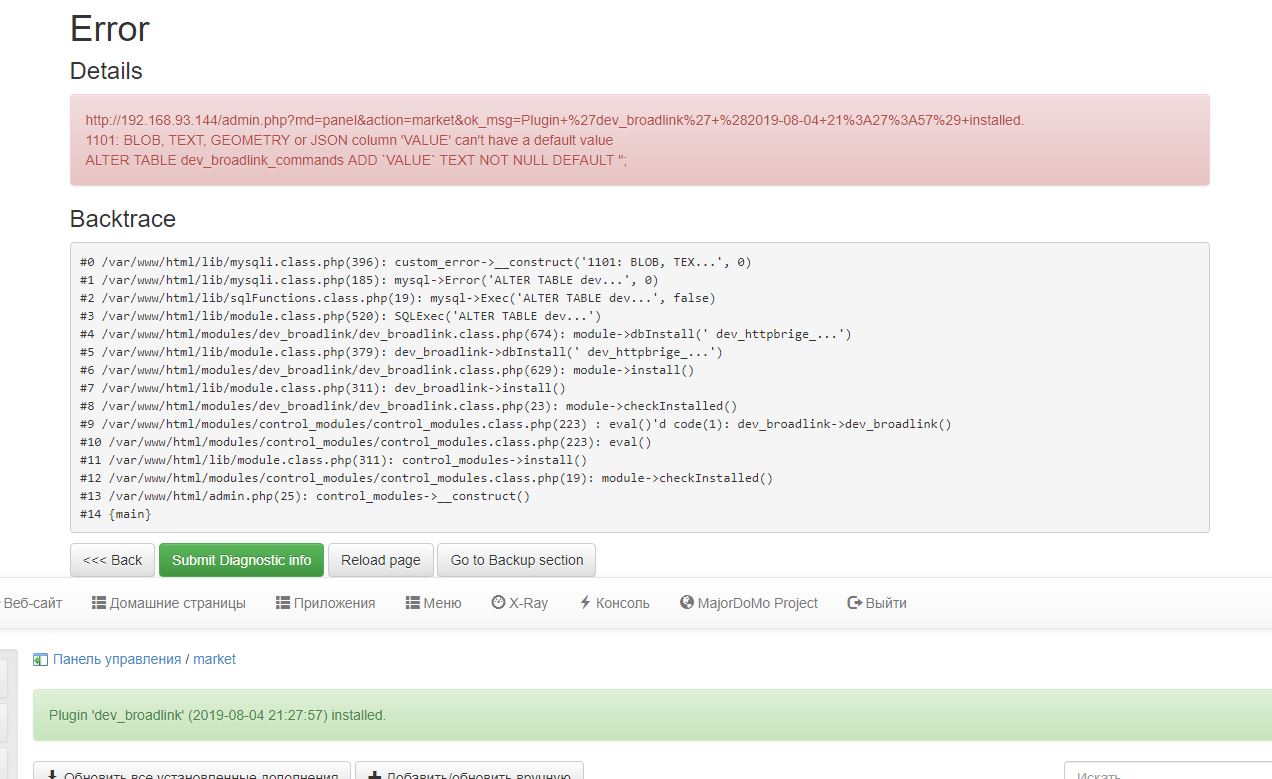
Task: Click backtrace line #3 module.class.php(520)
Action: click(x=341, y=316)
